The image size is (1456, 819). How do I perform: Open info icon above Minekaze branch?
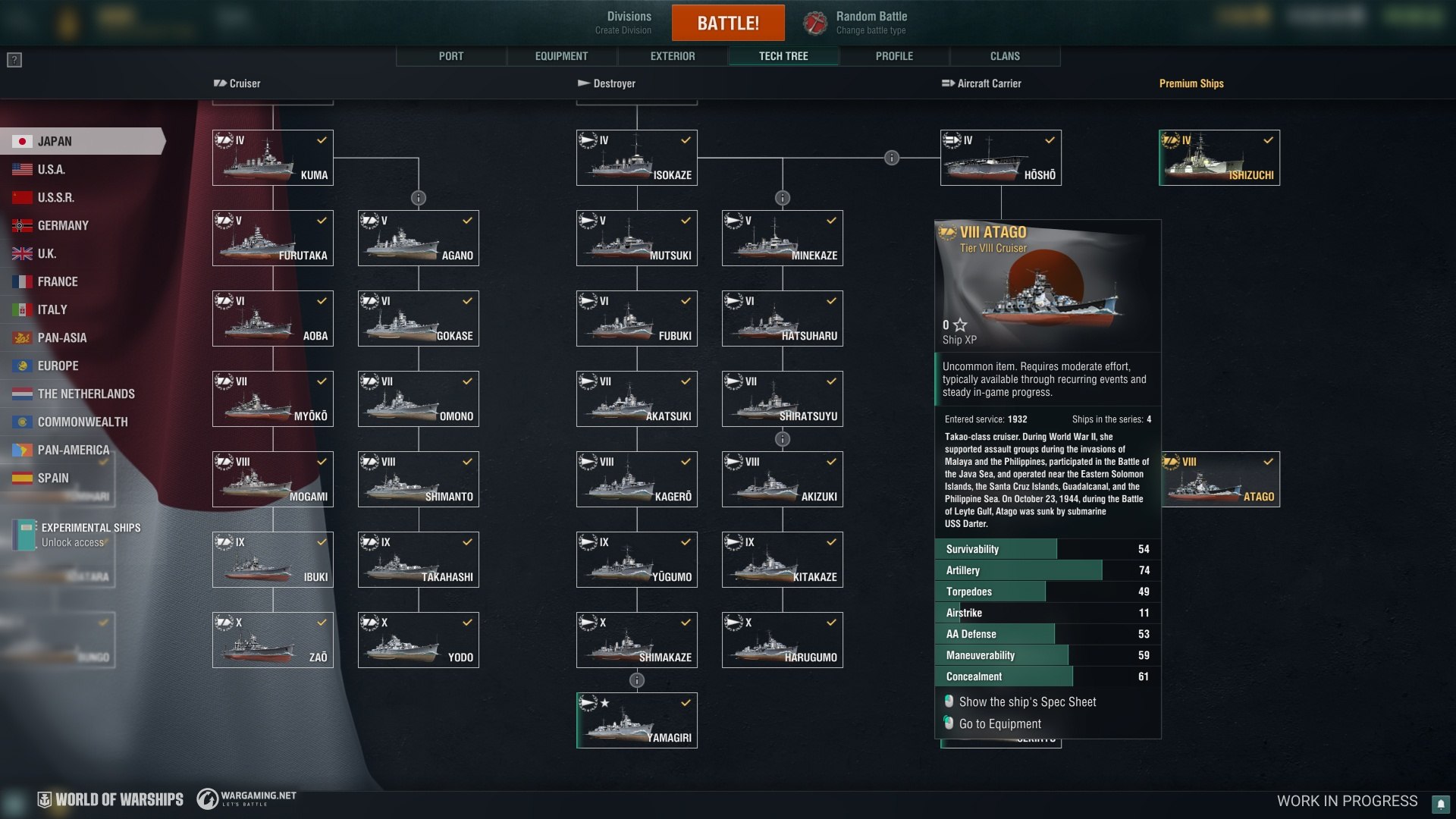pyautogui.click(x=783, y=198)
